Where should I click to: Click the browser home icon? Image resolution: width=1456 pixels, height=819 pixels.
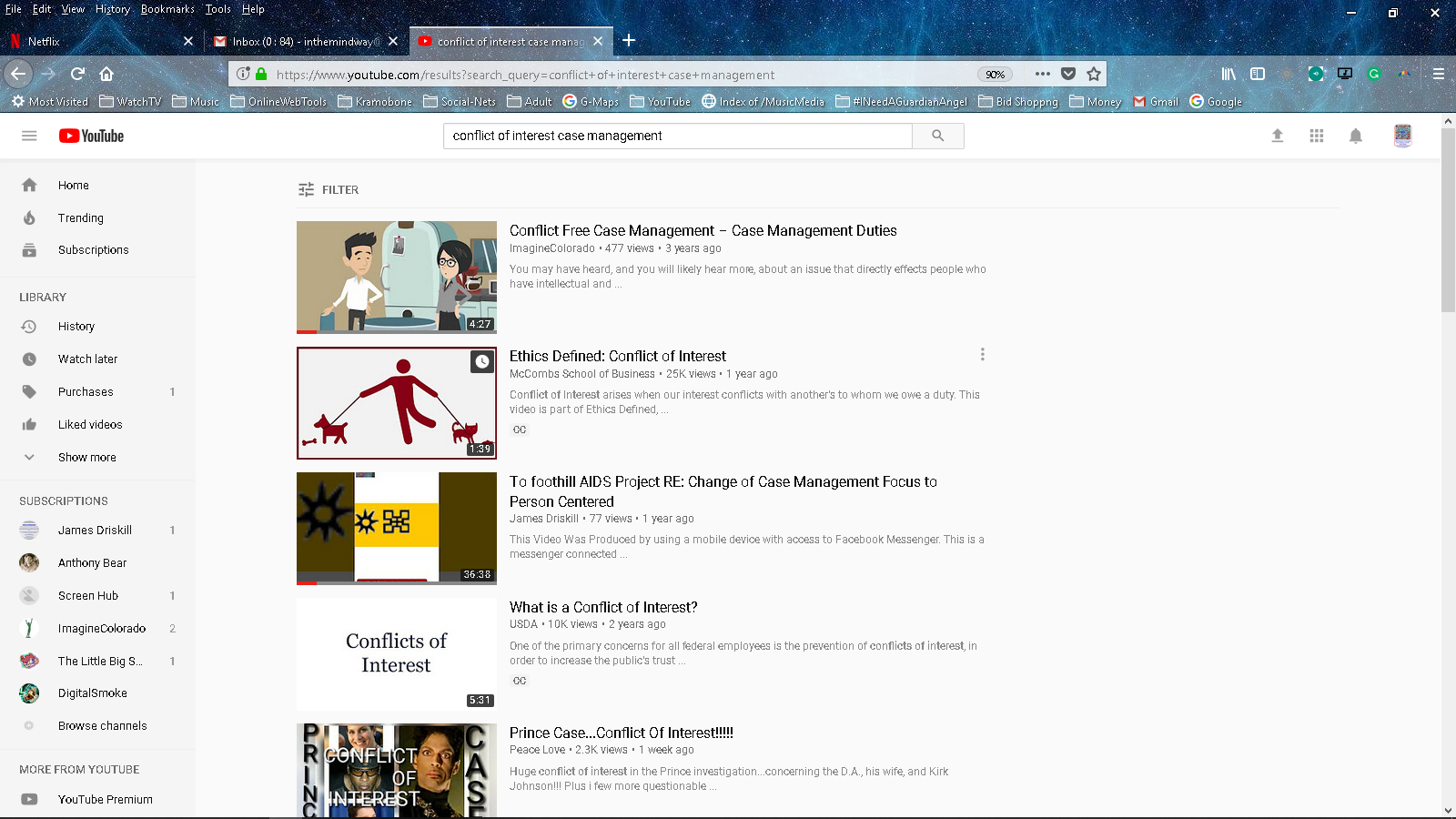click(106, 74)
